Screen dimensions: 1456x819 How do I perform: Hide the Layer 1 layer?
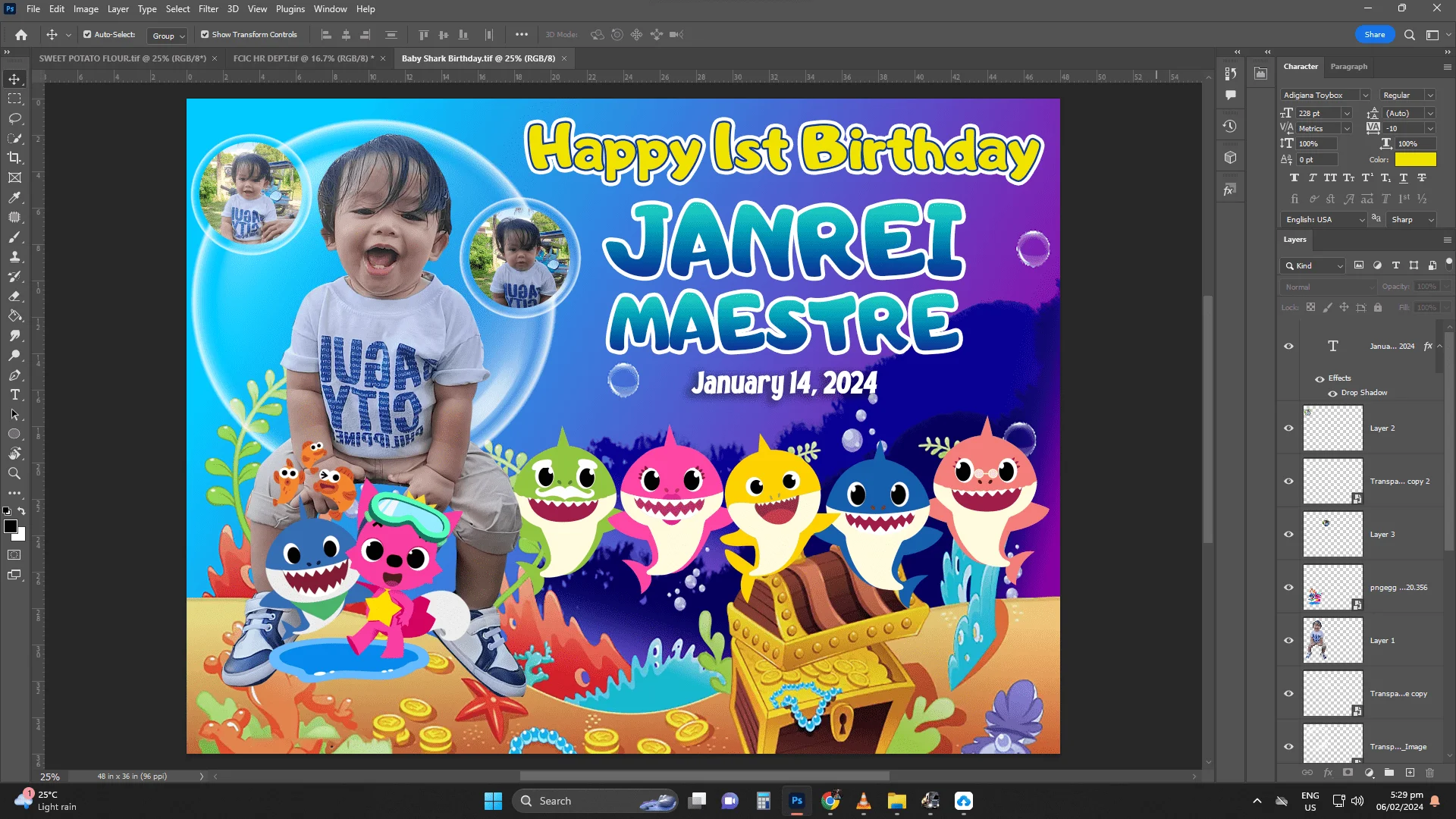click(1288, 641)
